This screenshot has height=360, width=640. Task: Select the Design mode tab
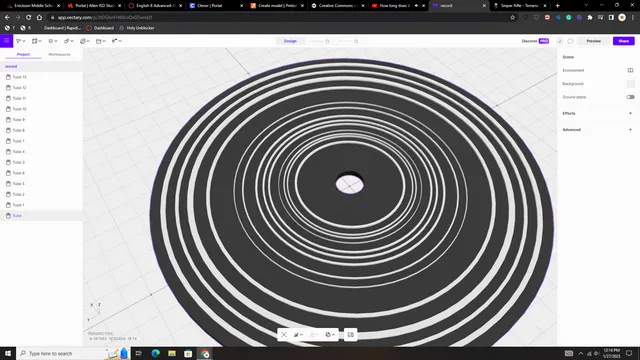290,41
